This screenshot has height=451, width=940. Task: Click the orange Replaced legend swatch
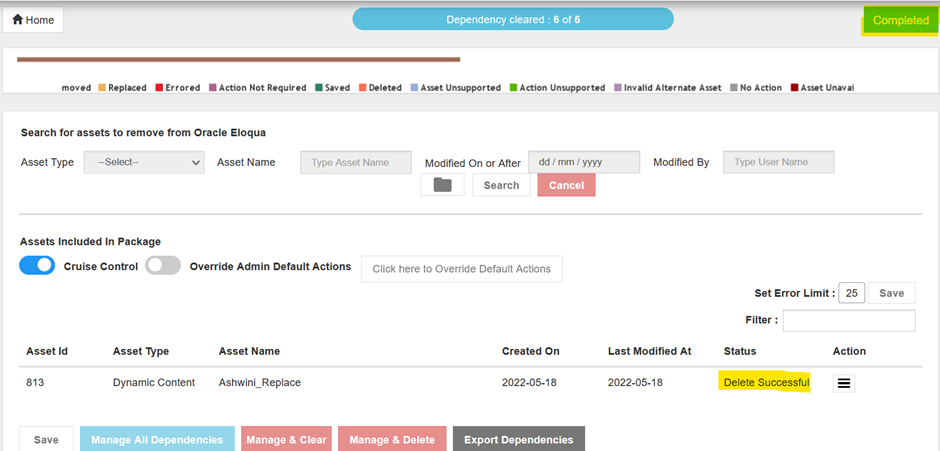(101, 88)
